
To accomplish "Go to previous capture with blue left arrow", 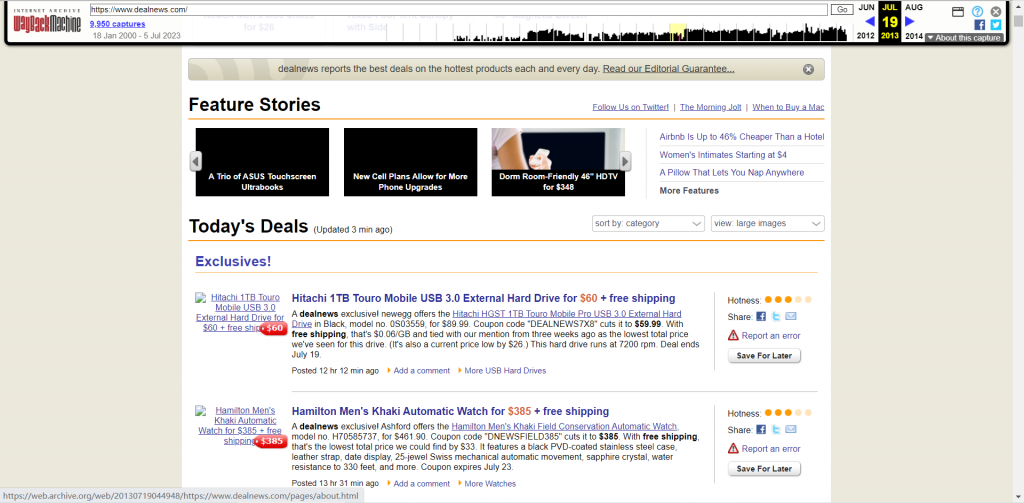I will click(869, 22).
